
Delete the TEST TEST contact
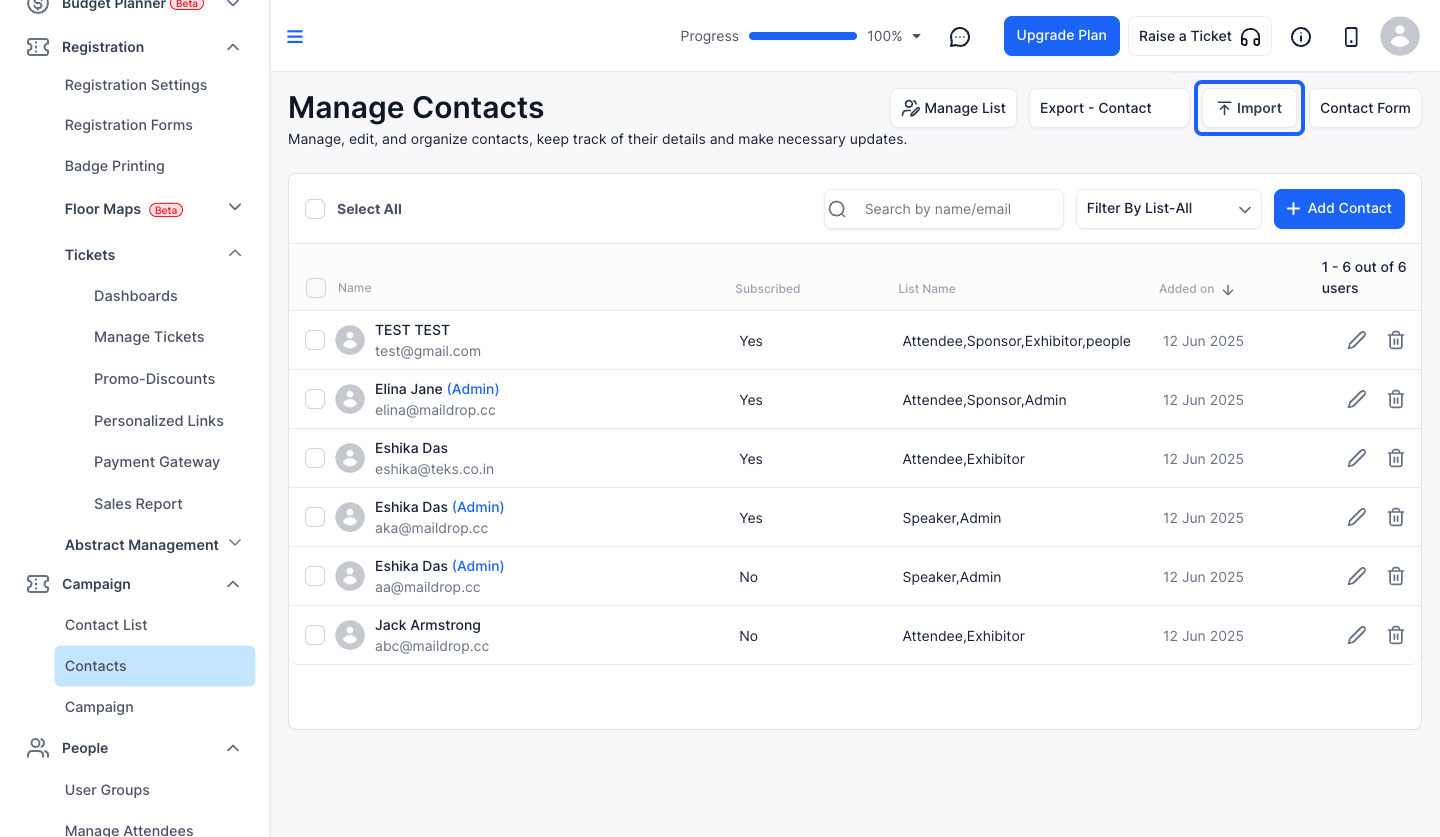coord(1396,340)
